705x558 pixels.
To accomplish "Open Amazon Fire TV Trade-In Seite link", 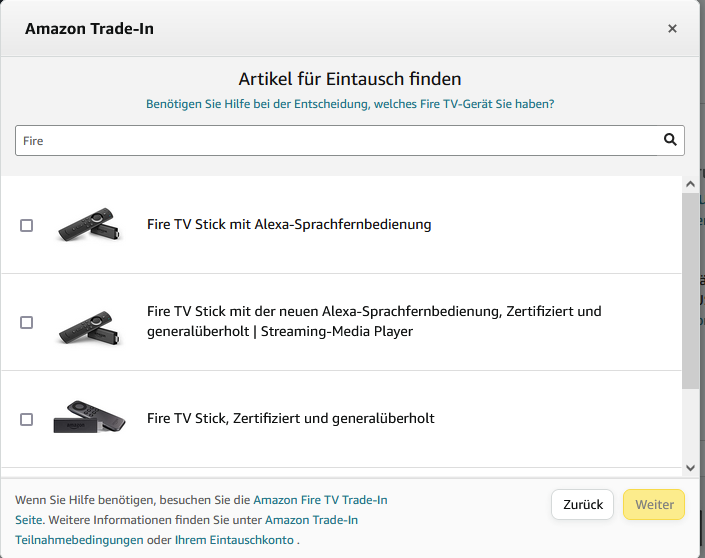I will pyautogui.click(x=320, y=500).
